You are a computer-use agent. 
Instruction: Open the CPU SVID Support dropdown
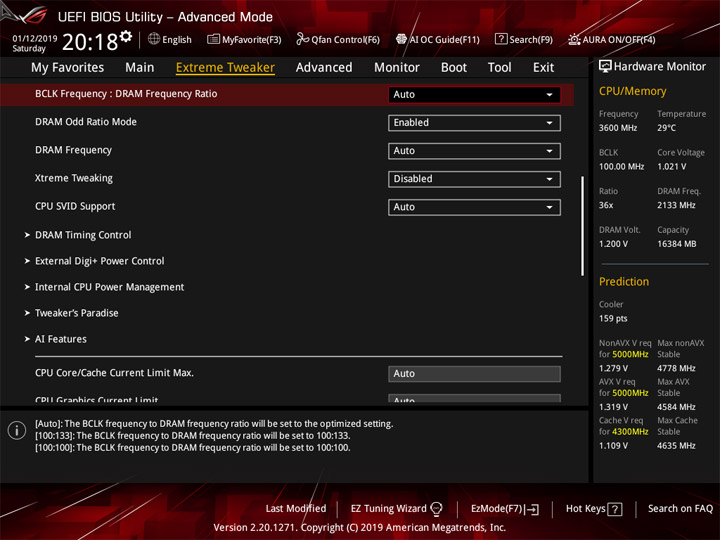click(474, 207)
